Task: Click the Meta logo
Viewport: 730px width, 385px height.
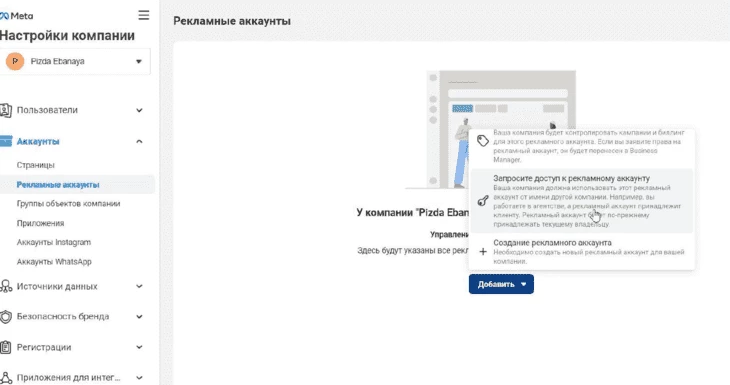Action: tap(16, 16)
